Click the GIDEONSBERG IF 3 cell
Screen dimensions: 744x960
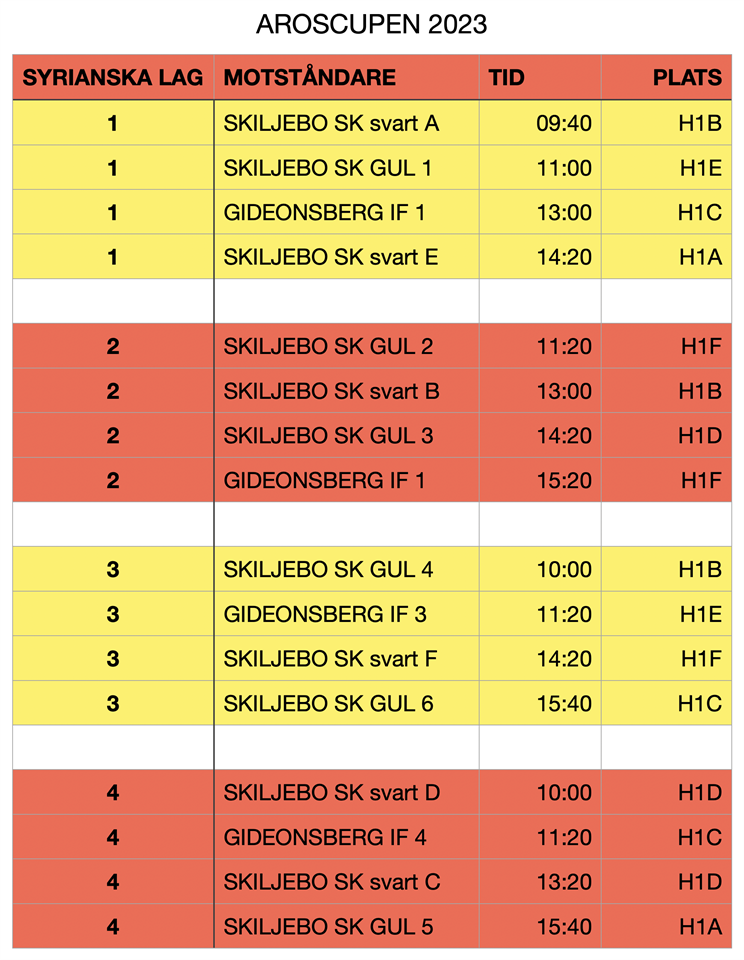pyautogui.click(x=325, y=614)
